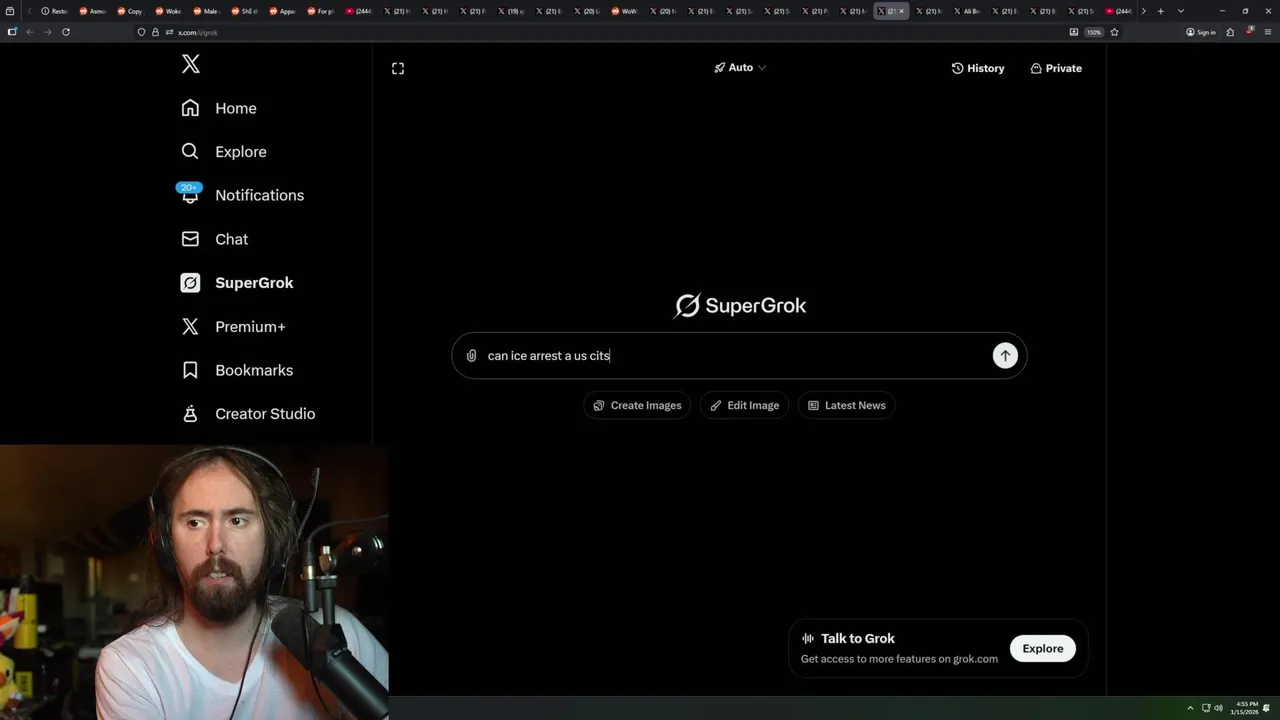
Task: Click the Talk to Grok voice icon
Action: pyautogui.click(x=808, y=638)
